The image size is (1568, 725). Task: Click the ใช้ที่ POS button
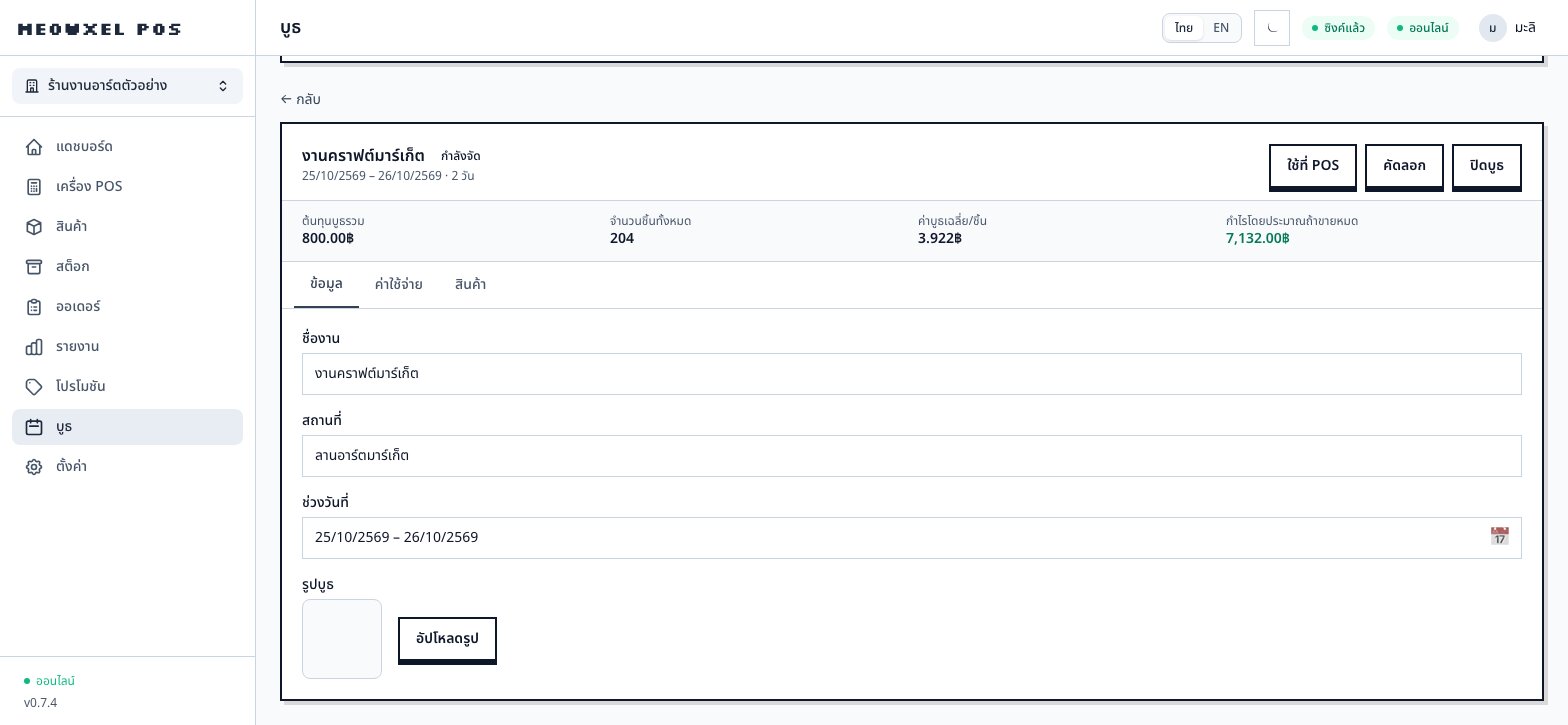click(1313, 167)
